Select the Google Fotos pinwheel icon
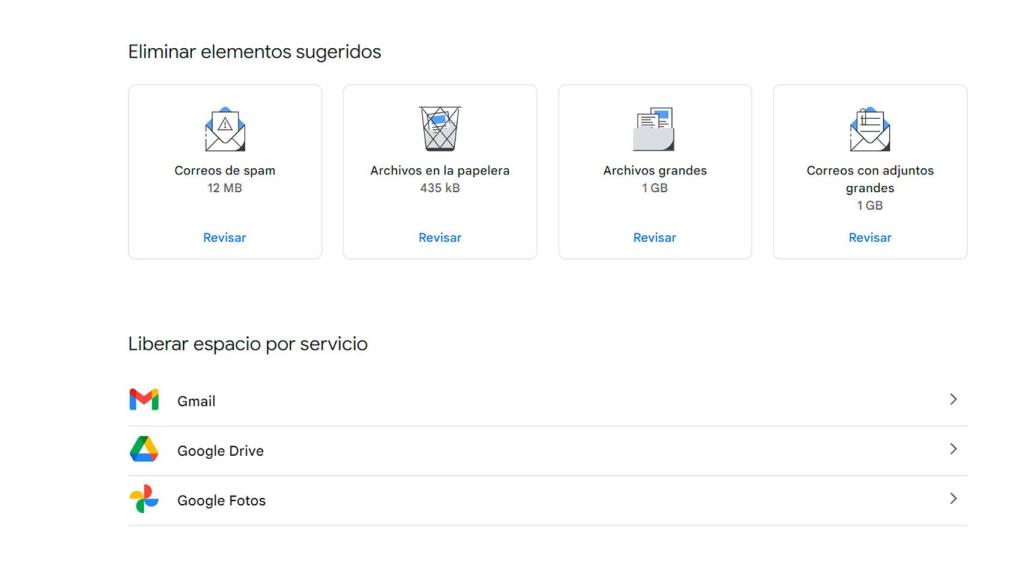The height and width of the screenshot is (576, 1024). coord(143,499)
